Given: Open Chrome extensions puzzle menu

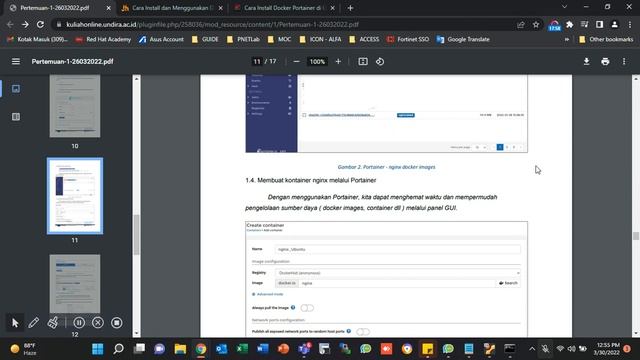Looking at the screenshot, I should tap(569, 25).
